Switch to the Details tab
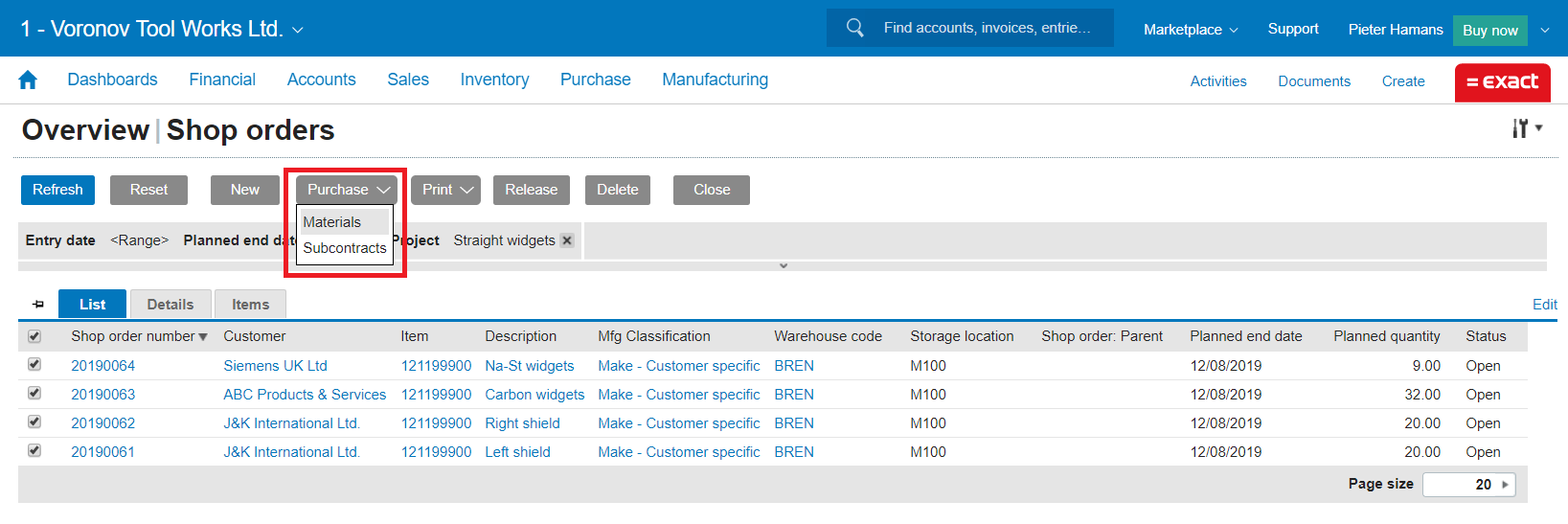 (x=170, y=305)
